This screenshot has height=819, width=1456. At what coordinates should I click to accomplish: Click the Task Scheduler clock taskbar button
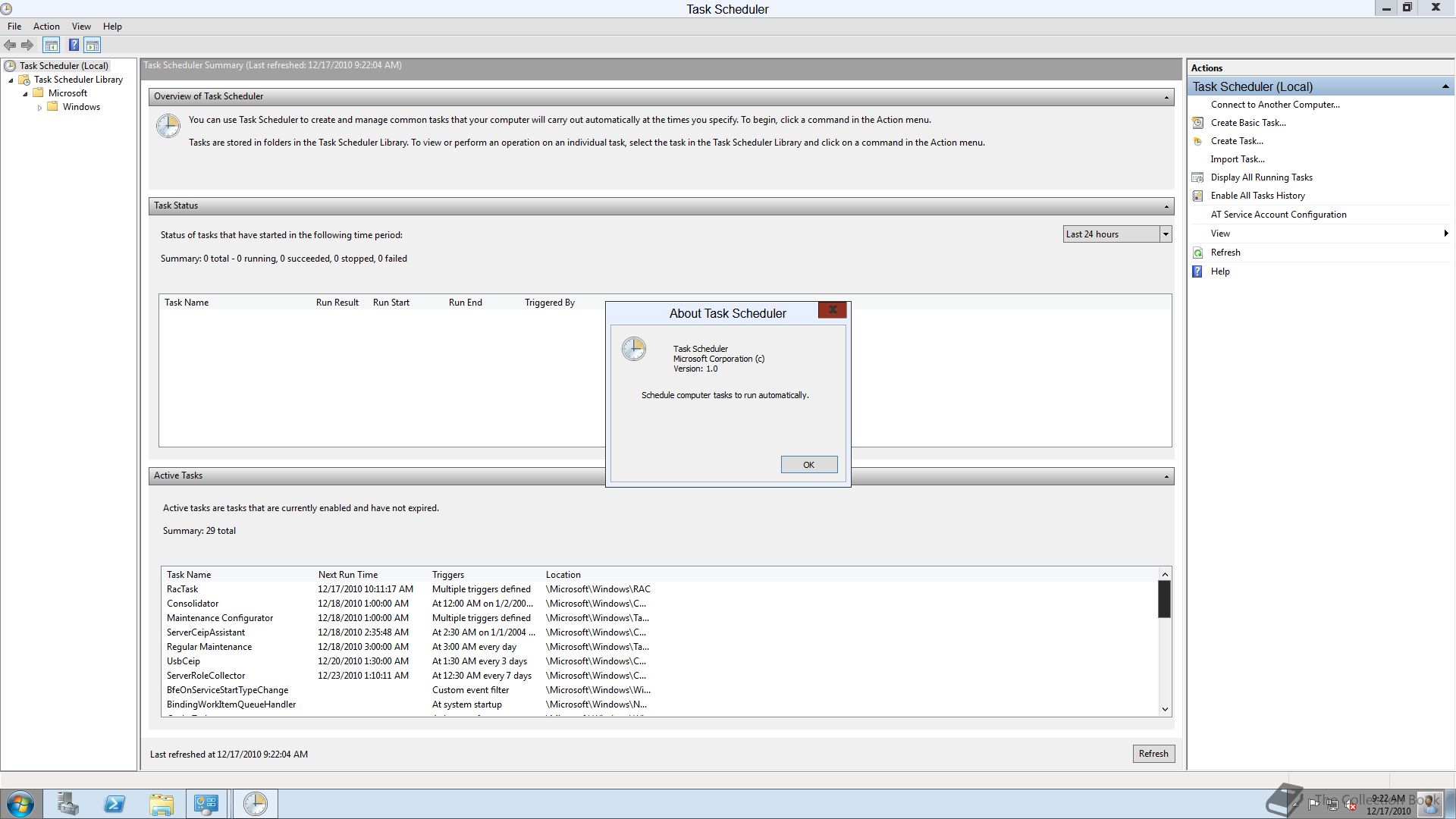click(x=256, y=804)
